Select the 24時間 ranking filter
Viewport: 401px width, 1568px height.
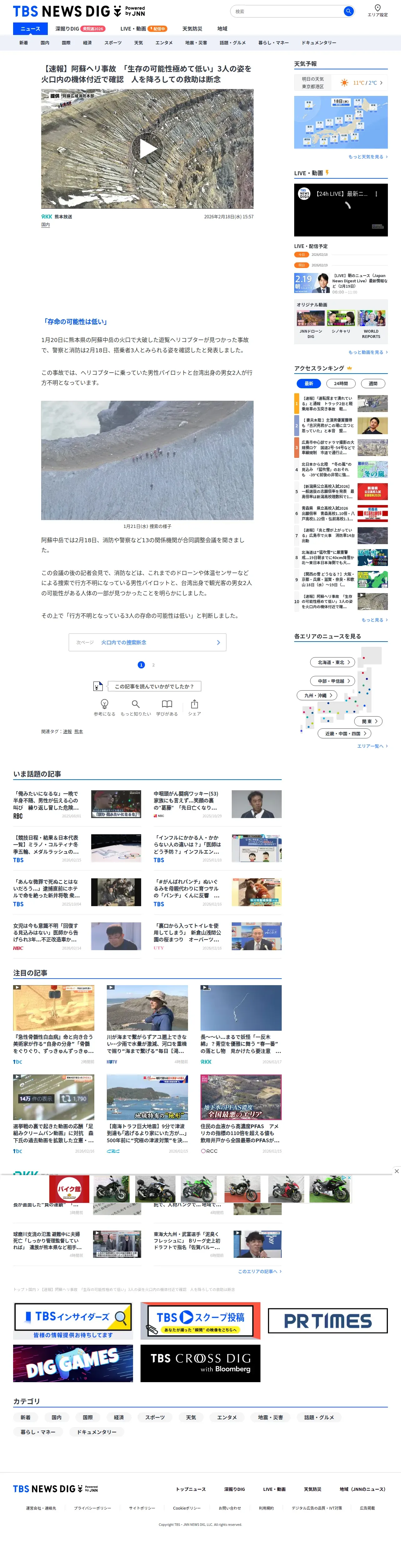coord(341,384)
